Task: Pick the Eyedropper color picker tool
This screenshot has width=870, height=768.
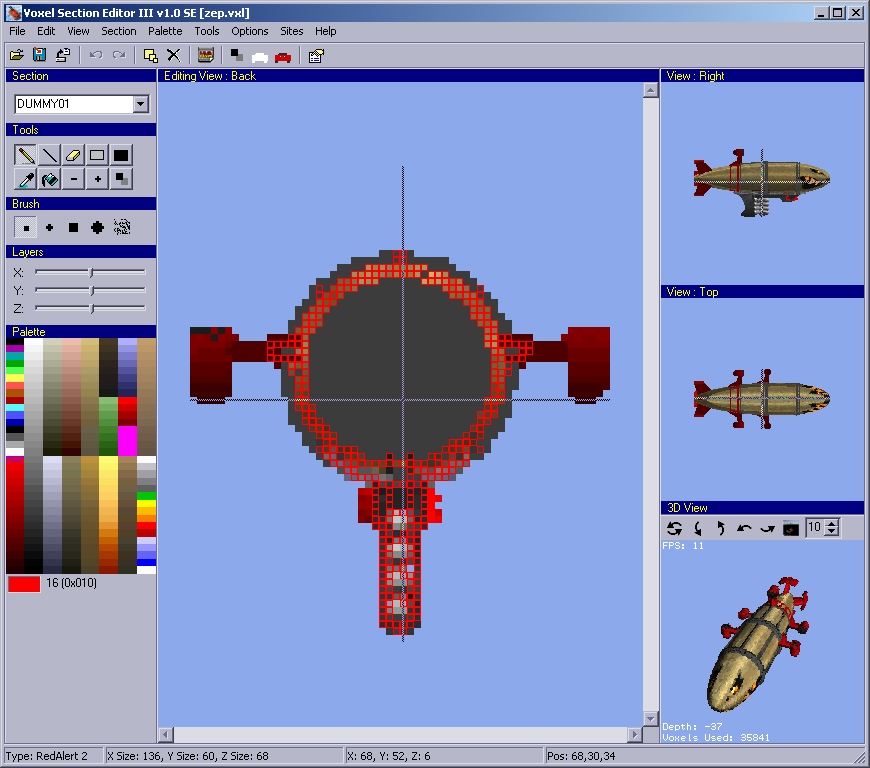Action: 26,179
